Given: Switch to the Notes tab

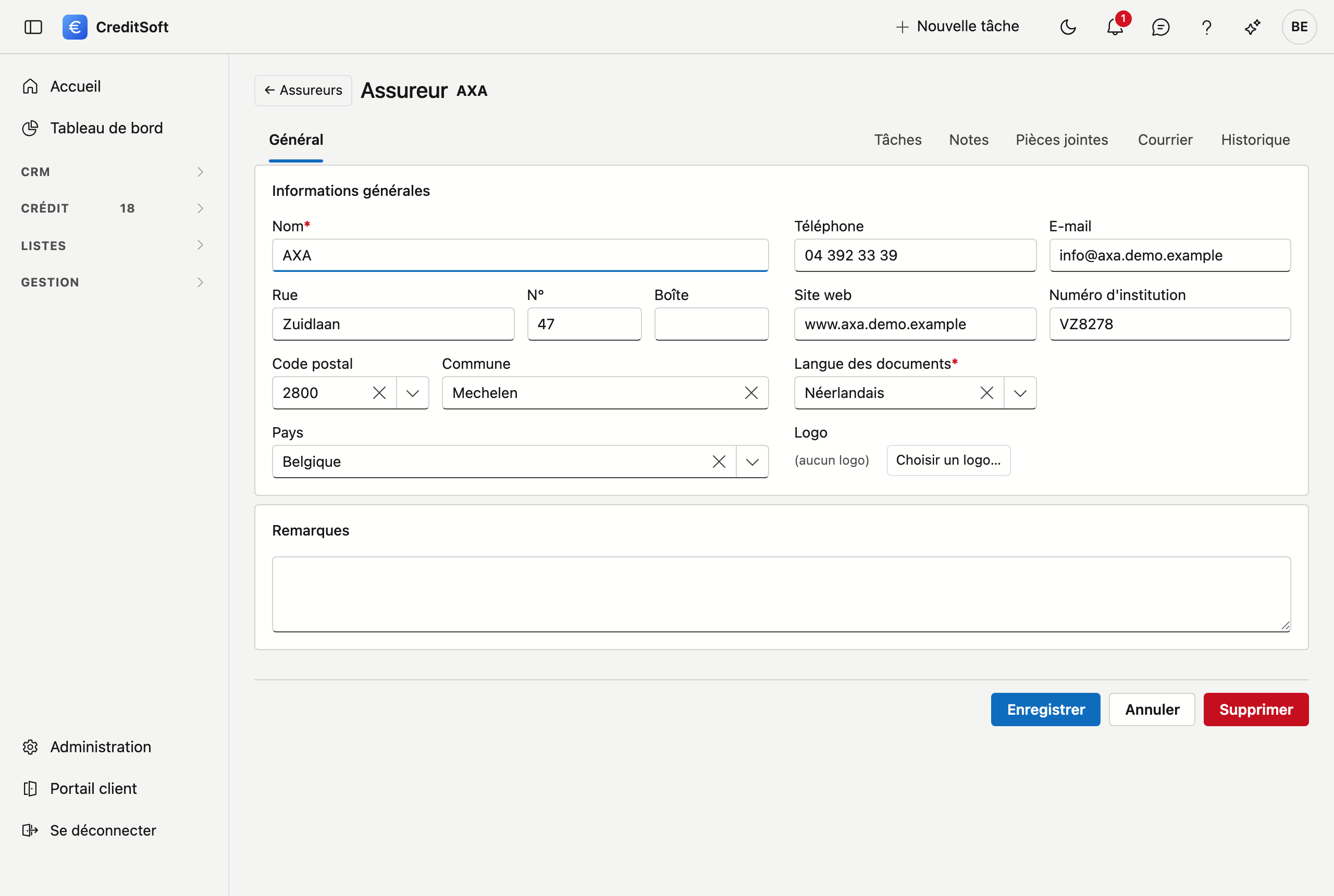Looking at the screenshot, I should click(x=969, y=140).
